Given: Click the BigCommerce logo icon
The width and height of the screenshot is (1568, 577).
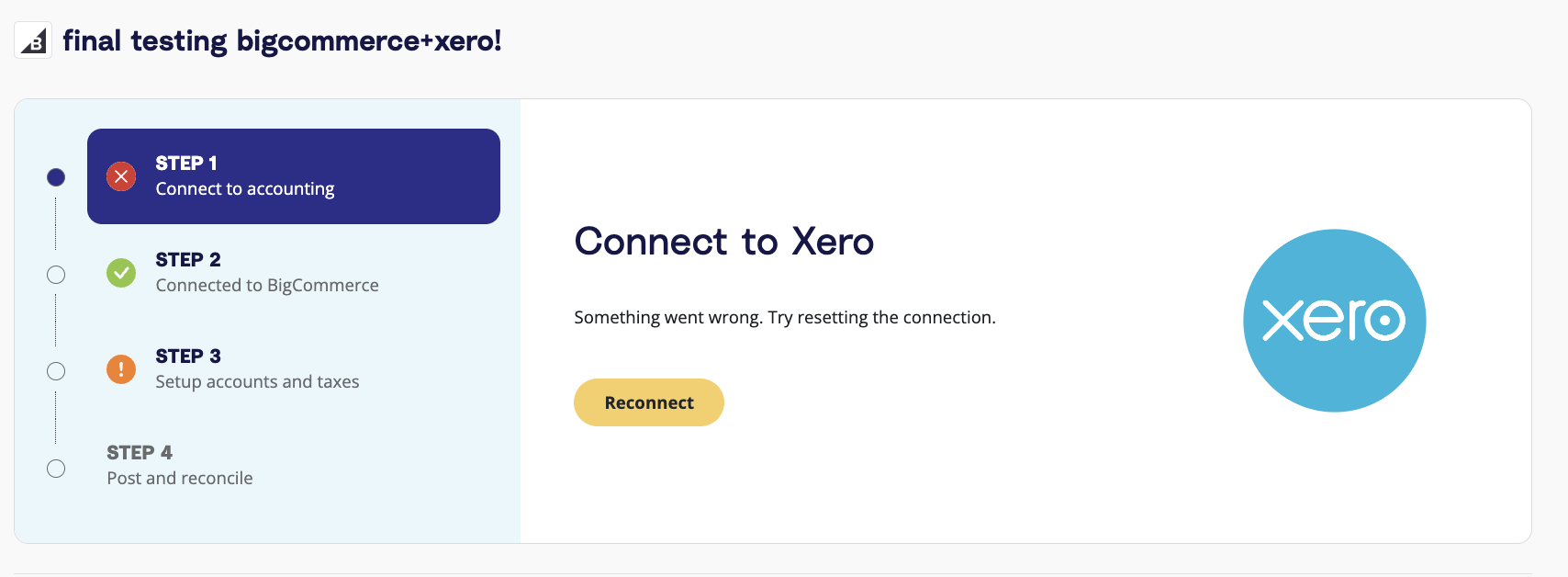Looking at the screenshot, I should pyautogui.click(x=33, y=40).
